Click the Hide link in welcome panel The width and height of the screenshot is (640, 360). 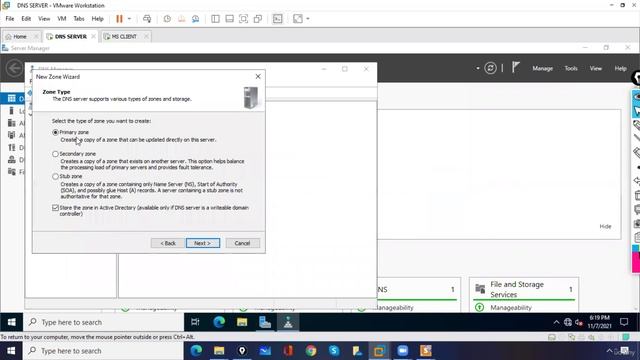605,227
